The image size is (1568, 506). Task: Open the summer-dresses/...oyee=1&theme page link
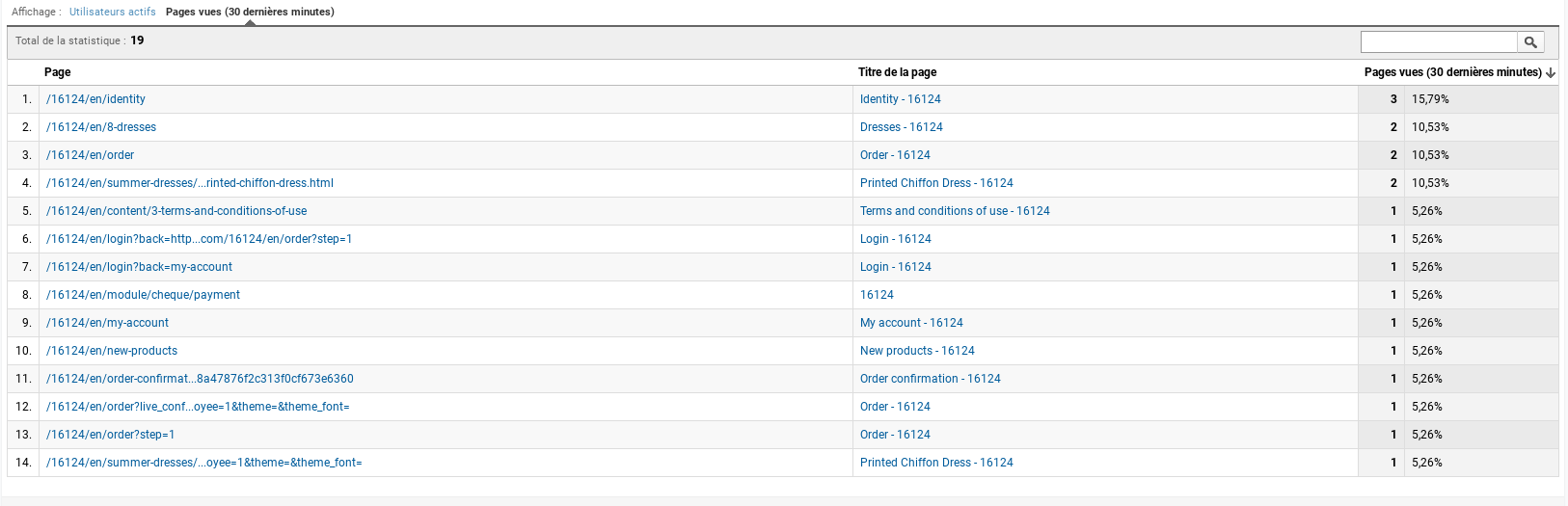pos(204,463)
